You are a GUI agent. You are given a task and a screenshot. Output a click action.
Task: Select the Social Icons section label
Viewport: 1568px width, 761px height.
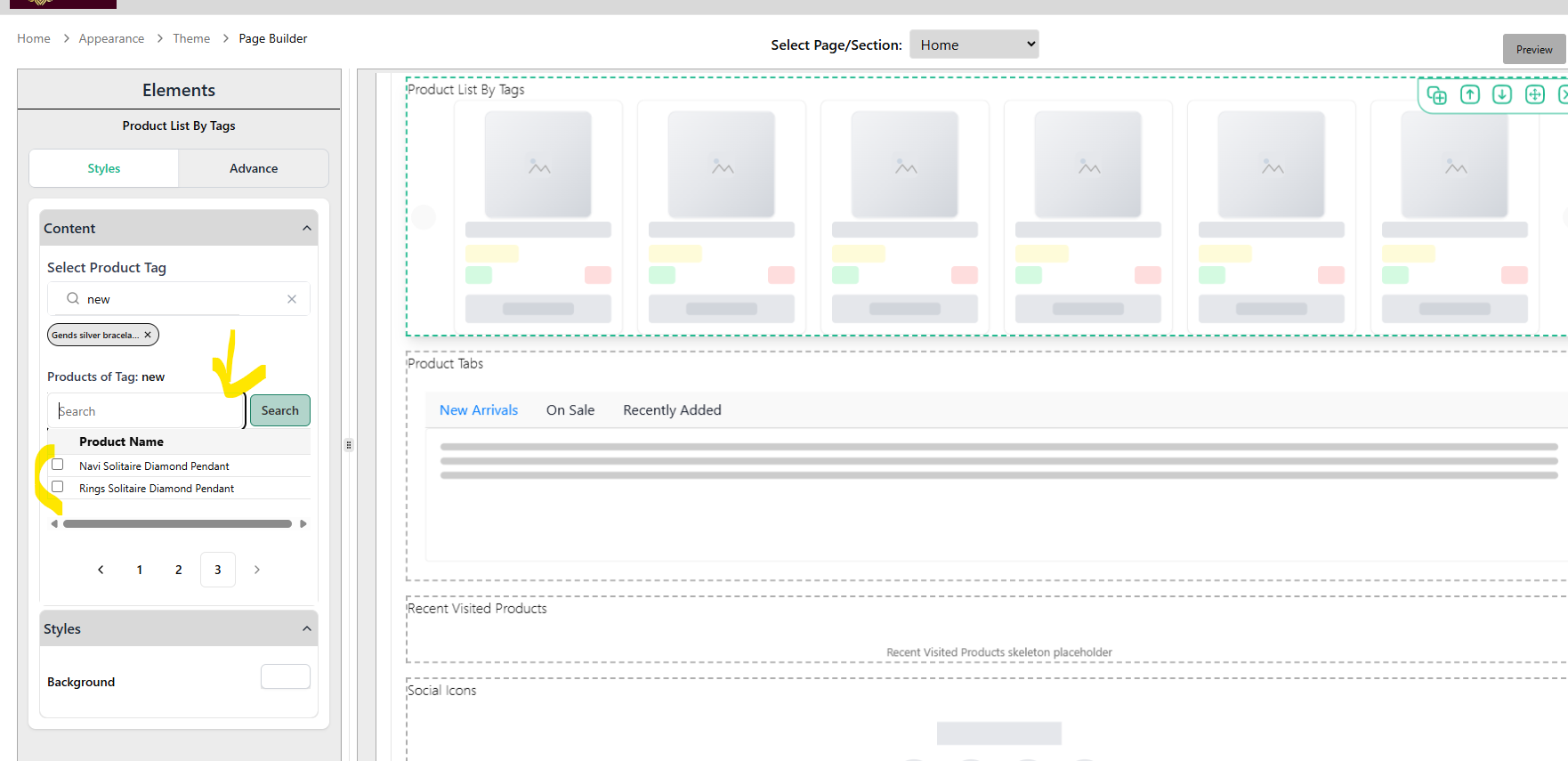click(x=441, y=690)
